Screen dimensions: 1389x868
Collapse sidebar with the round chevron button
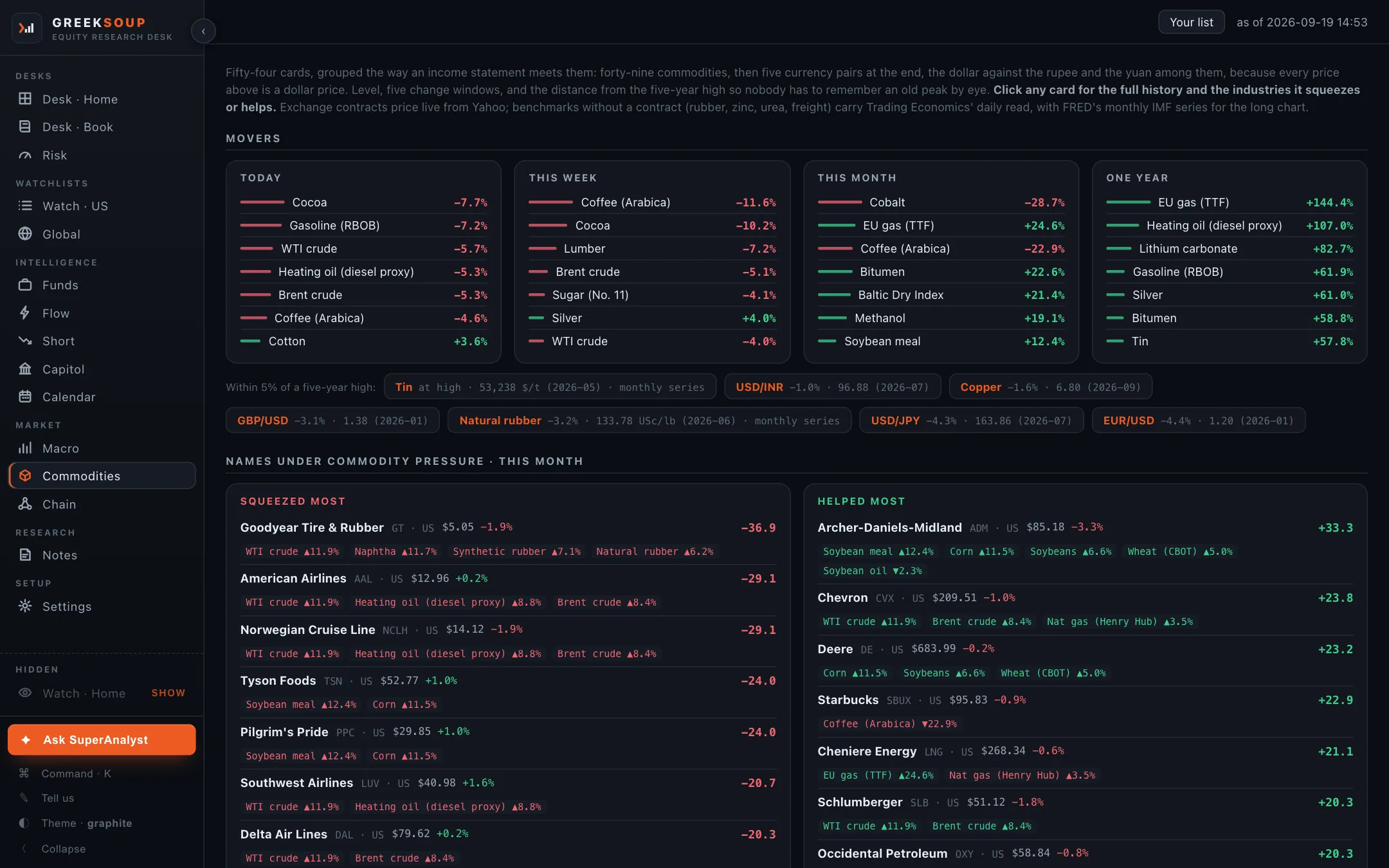(203, 31)
